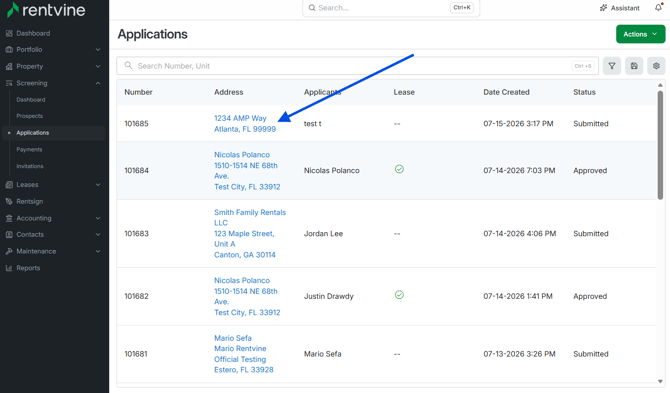Collapse the Screening menu chevron
The width and height of the screenshot is (670, 393).
(x=98, y=83)
